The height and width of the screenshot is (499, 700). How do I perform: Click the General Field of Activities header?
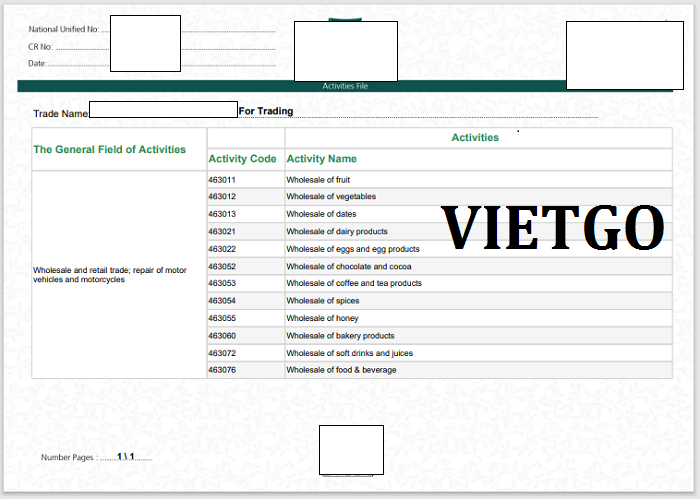coord(109,150)
